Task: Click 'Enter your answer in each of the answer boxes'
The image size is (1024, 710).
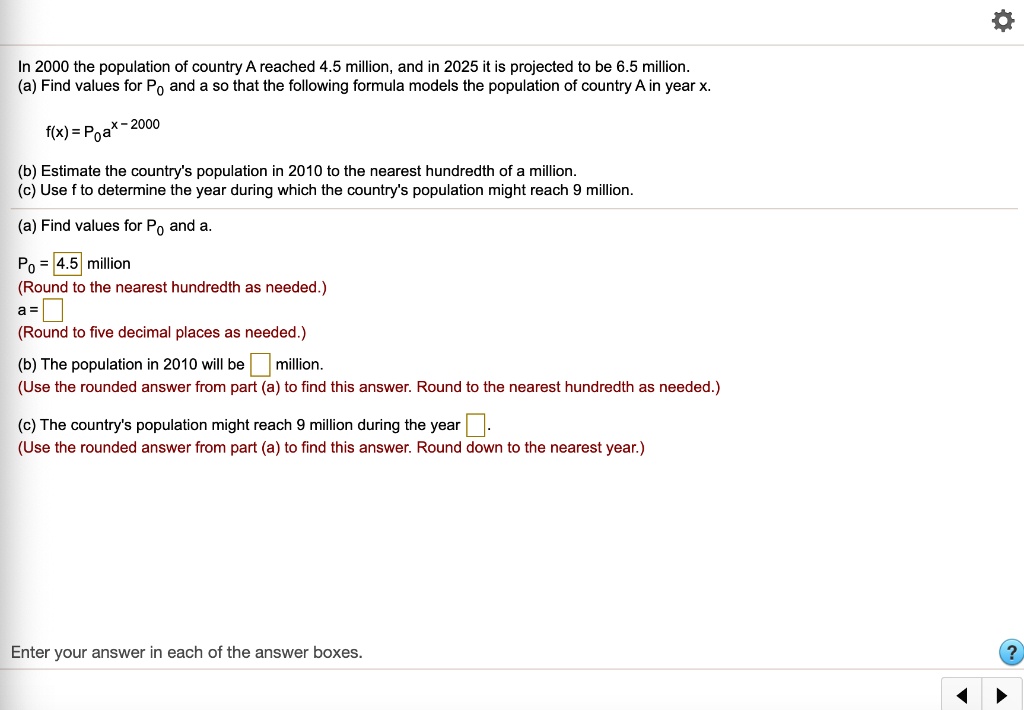Action: [186, 653]
